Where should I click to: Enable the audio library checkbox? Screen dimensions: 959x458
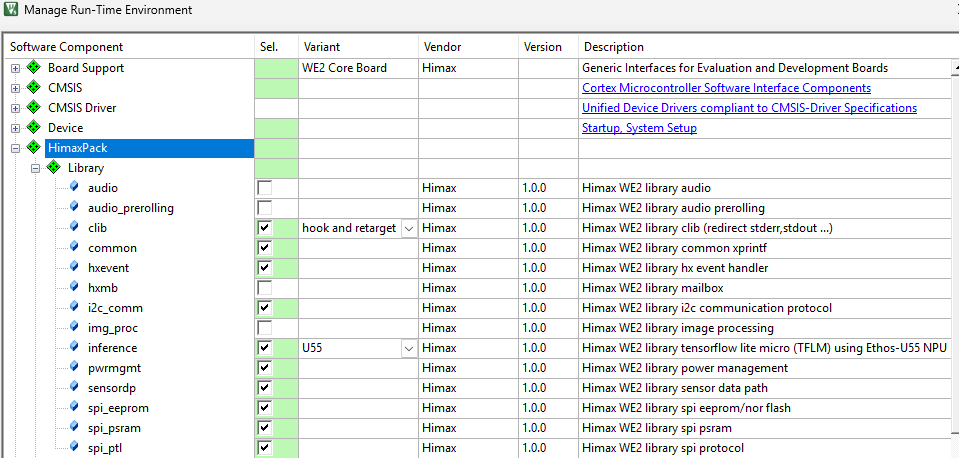[265, 188]
